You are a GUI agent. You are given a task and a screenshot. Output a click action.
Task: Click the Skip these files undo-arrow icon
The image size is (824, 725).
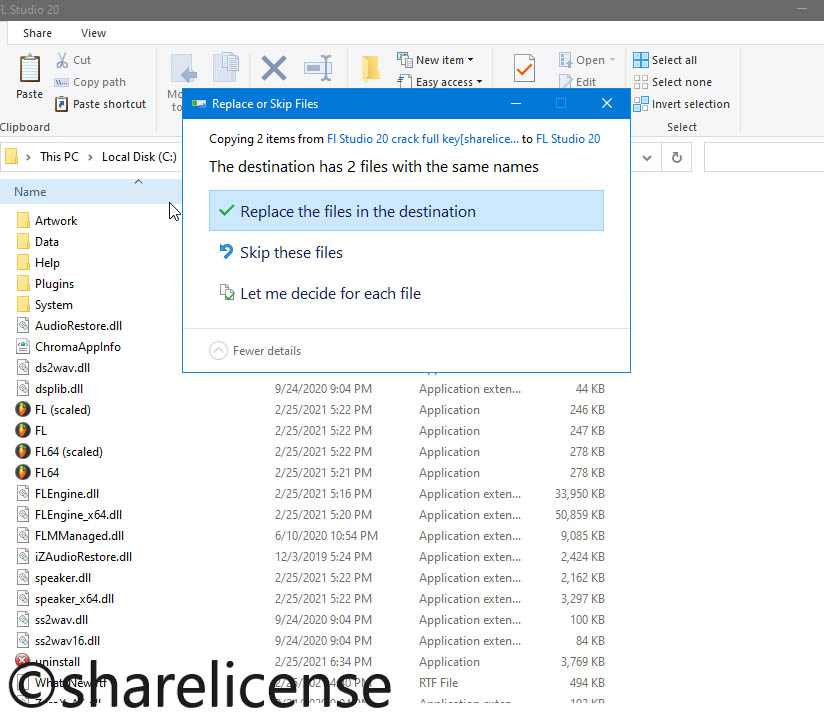point(226,252)
